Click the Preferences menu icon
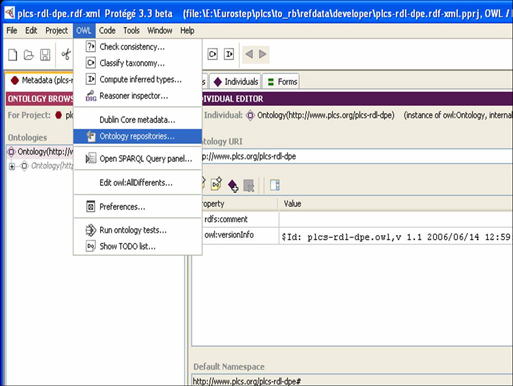The height and width of the screenshot is (386, 513). coord(90,207)
